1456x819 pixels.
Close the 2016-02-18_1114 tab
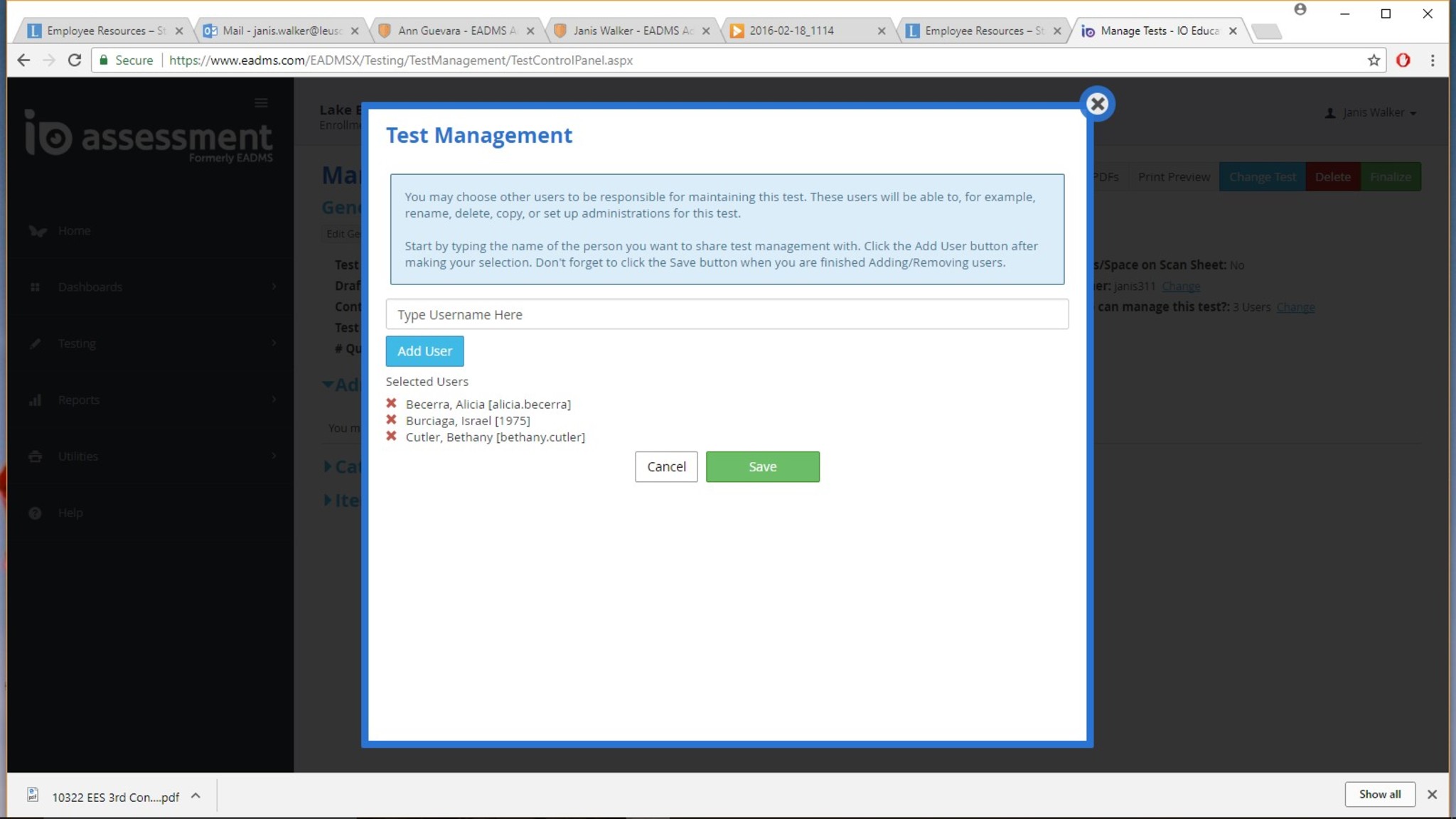tap(882, 31)
